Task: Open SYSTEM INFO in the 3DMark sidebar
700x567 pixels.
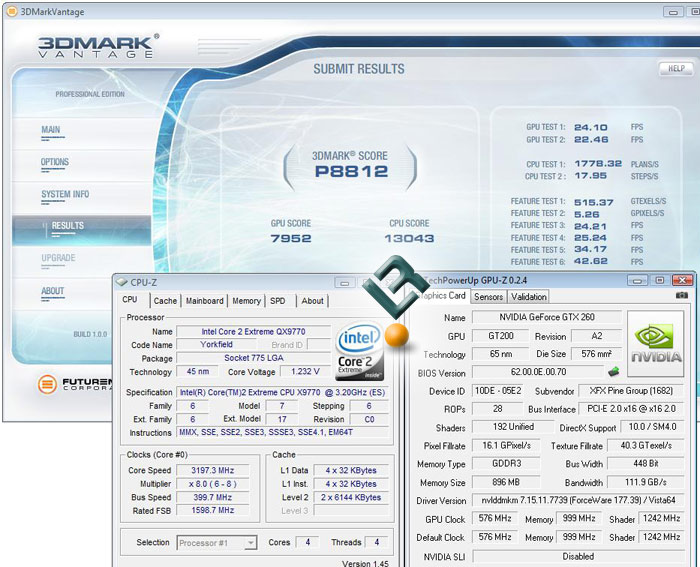Action: pos(65,194)
